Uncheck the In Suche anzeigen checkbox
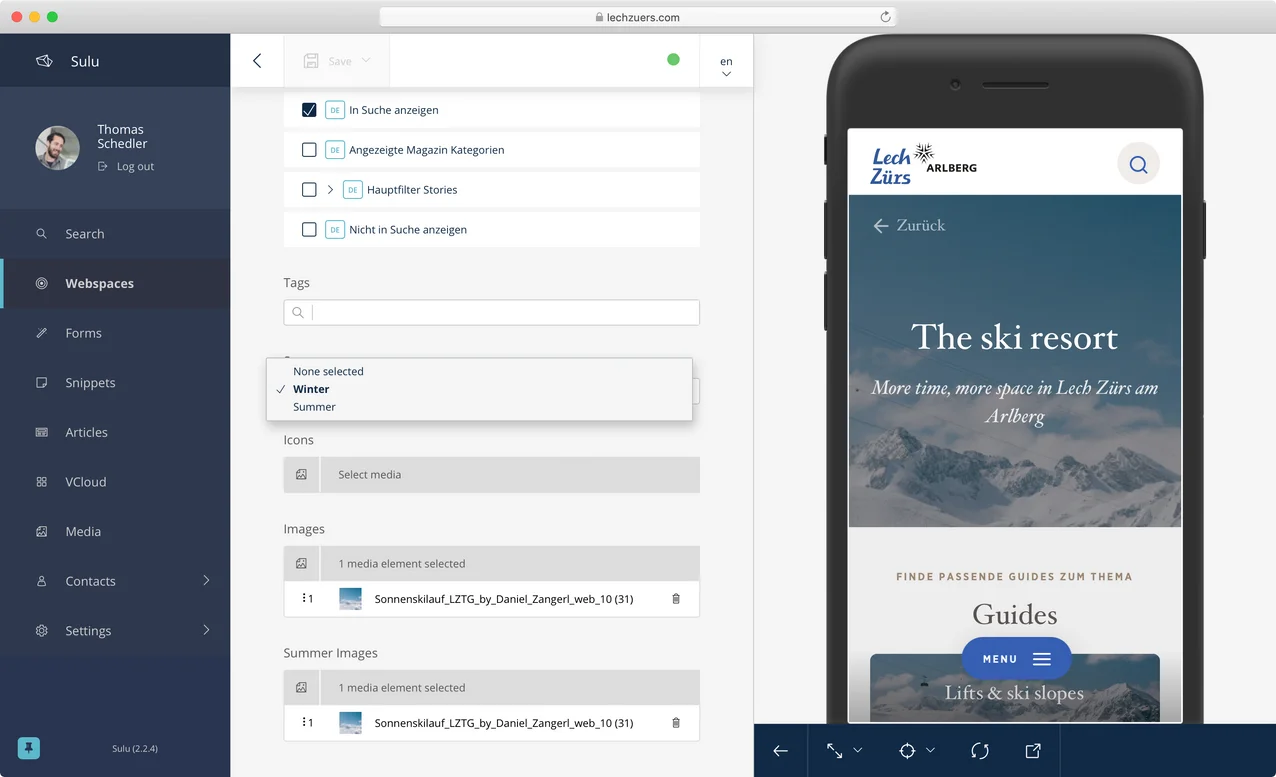 [309, 110]
